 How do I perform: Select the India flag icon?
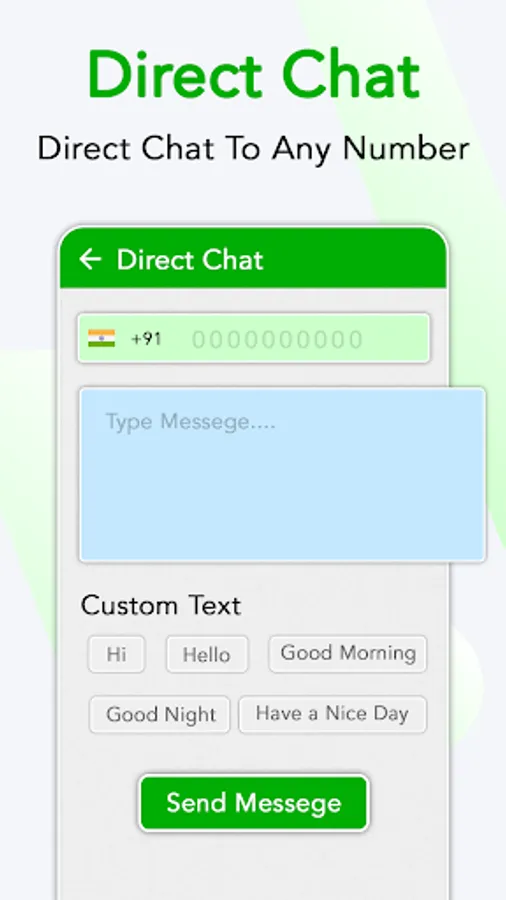101,338
